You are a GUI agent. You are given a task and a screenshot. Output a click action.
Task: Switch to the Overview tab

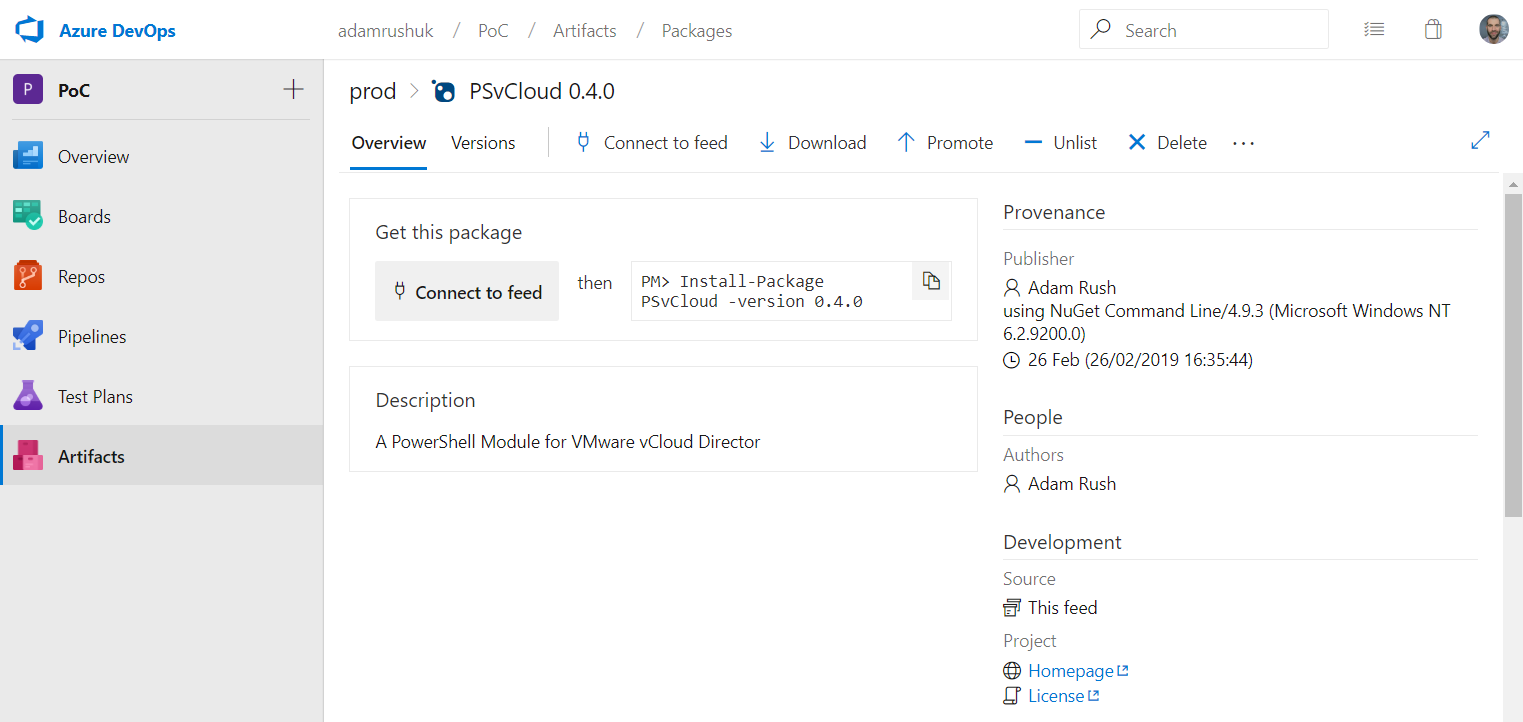(x=388, y=143)
